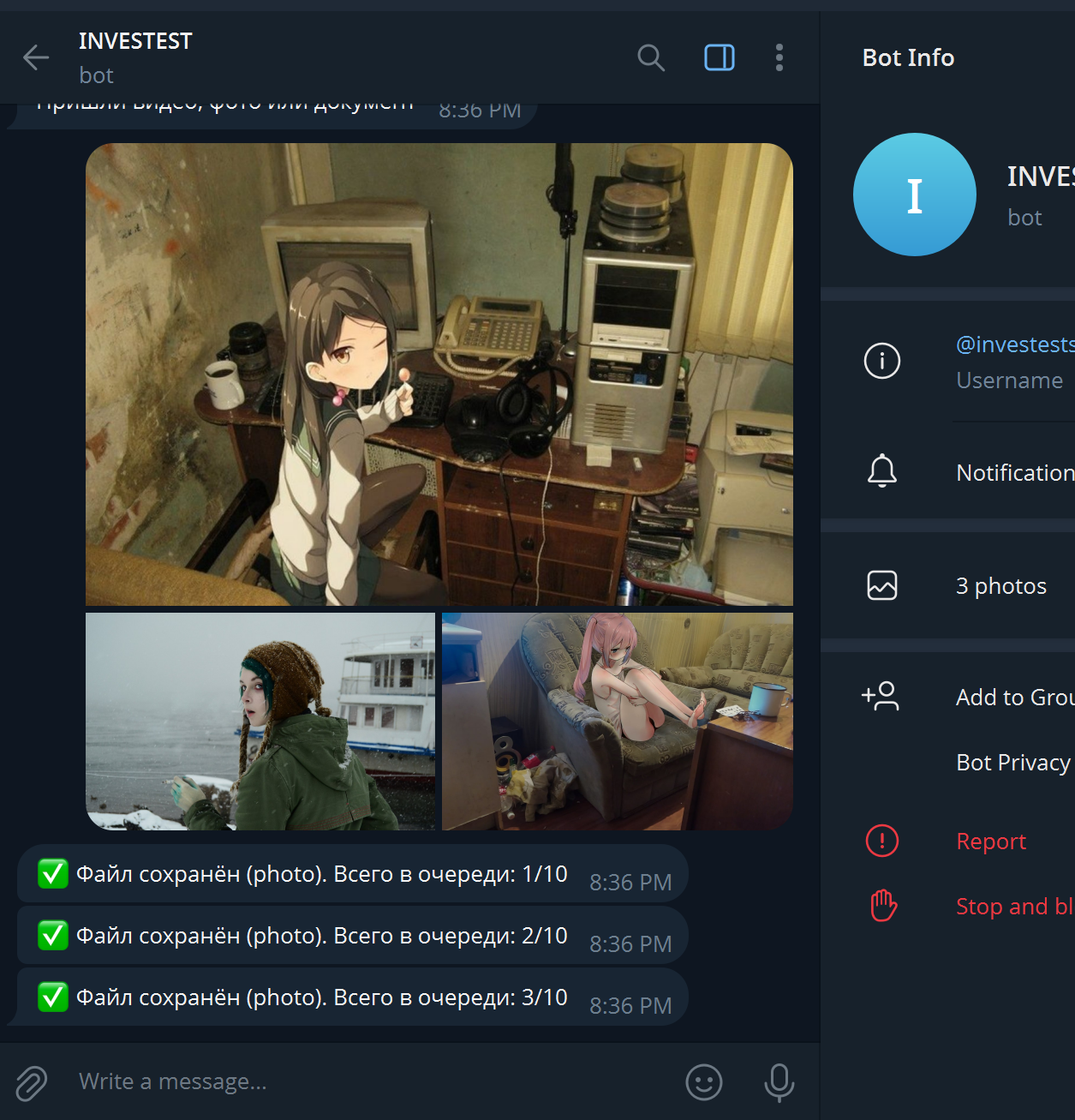Click the green checkmark in 3/10 message
This screenshot has width=1075, height=1120.
coord(53,997)
